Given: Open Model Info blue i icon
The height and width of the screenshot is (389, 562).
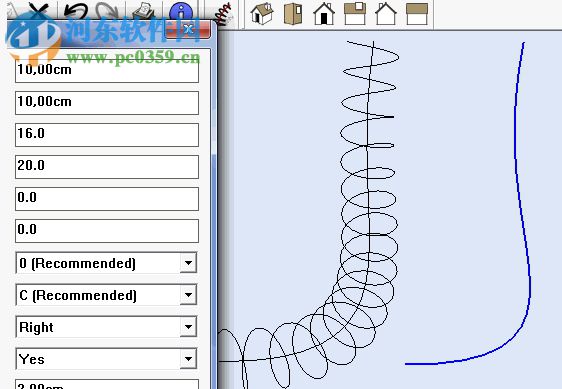Looking at the screenshot, I should [x=181, y=13].
